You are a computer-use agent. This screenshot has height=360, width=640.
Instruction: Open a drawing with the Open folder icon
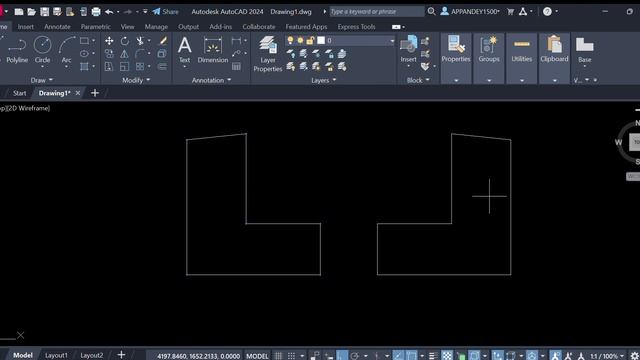[x=31, y=12]
